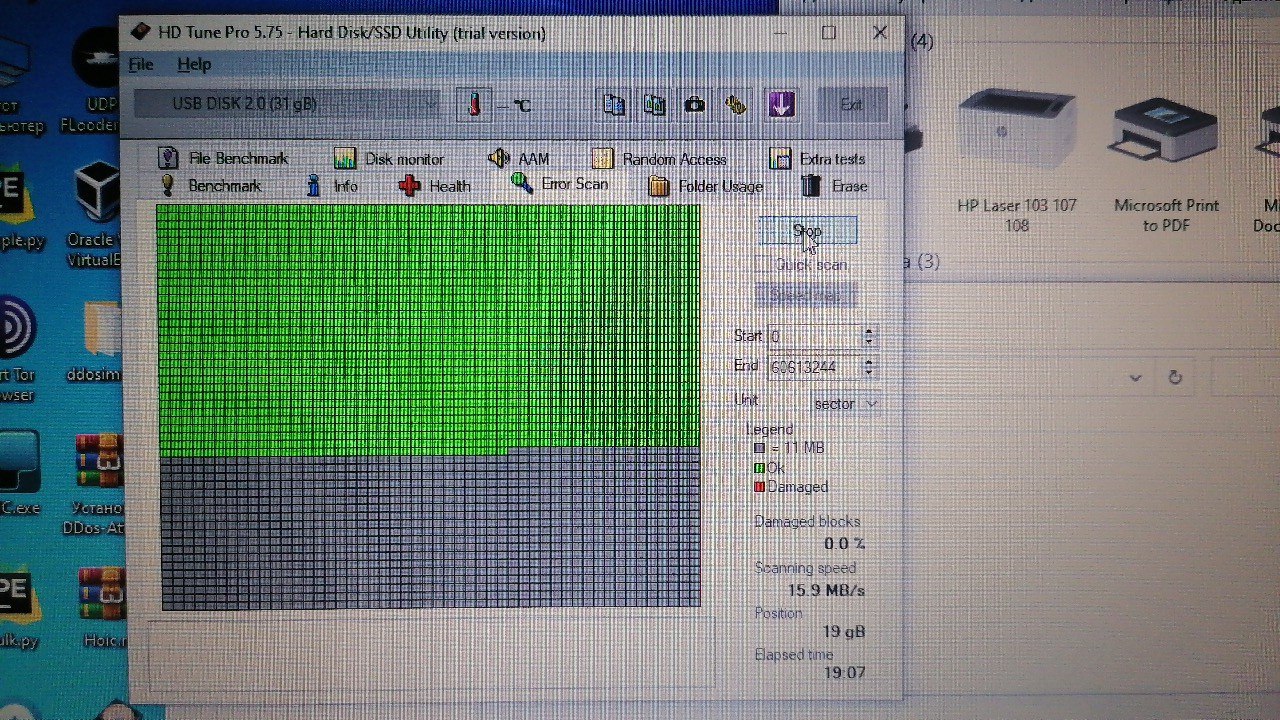Click the thermometer temperature indicator
The width and height of the screenshot is (1280, 720).
[475, 104]
